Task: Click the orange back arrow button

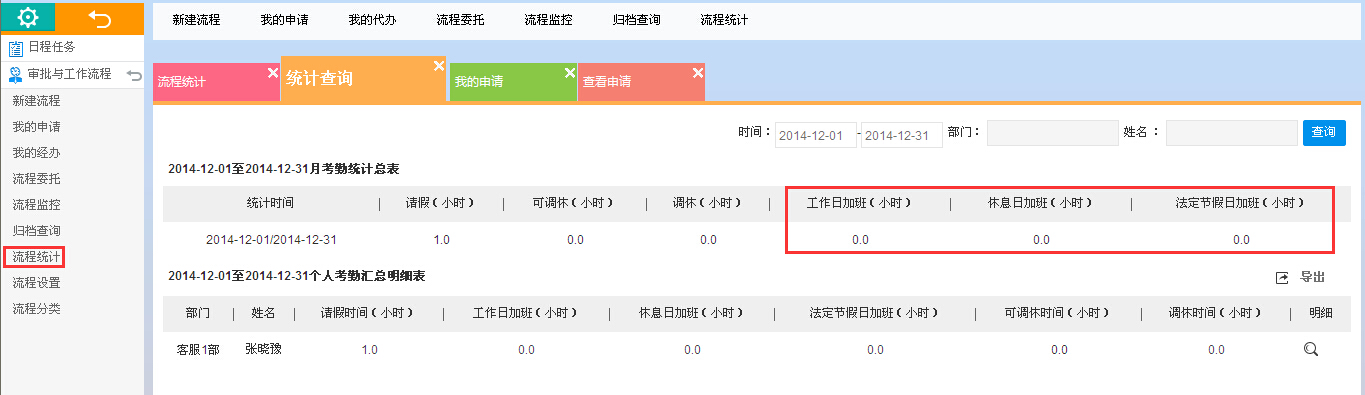Action: click(100, 17)
